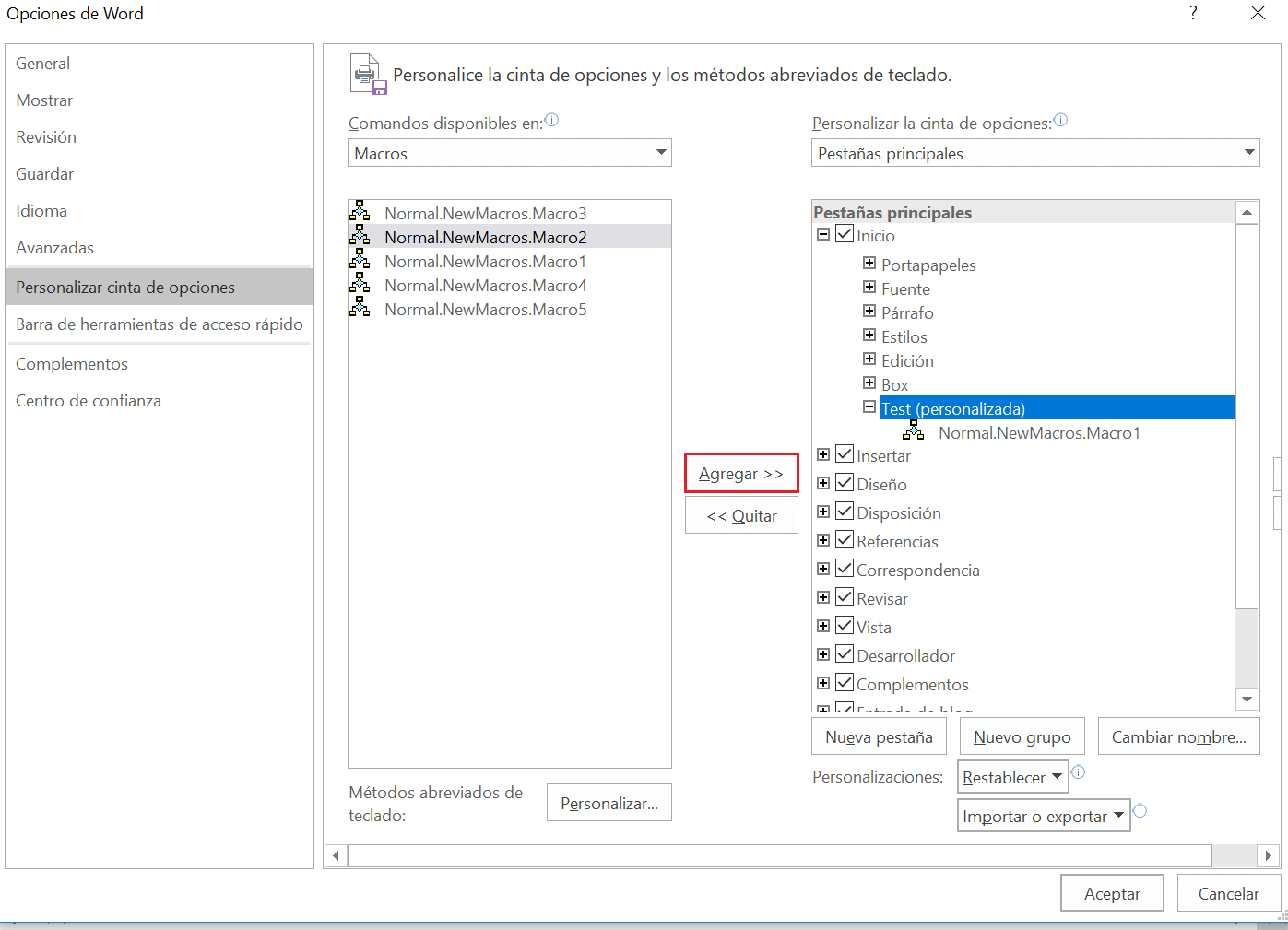Click info icon next to Comandos disponibles en

click(x=551, y=120)
